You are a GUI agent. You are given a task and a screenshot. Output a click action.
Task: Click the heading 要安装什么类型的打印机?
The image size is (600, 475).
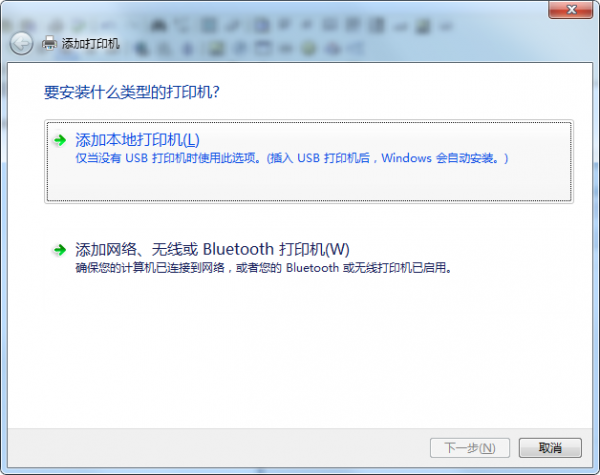tap(132, 92)
